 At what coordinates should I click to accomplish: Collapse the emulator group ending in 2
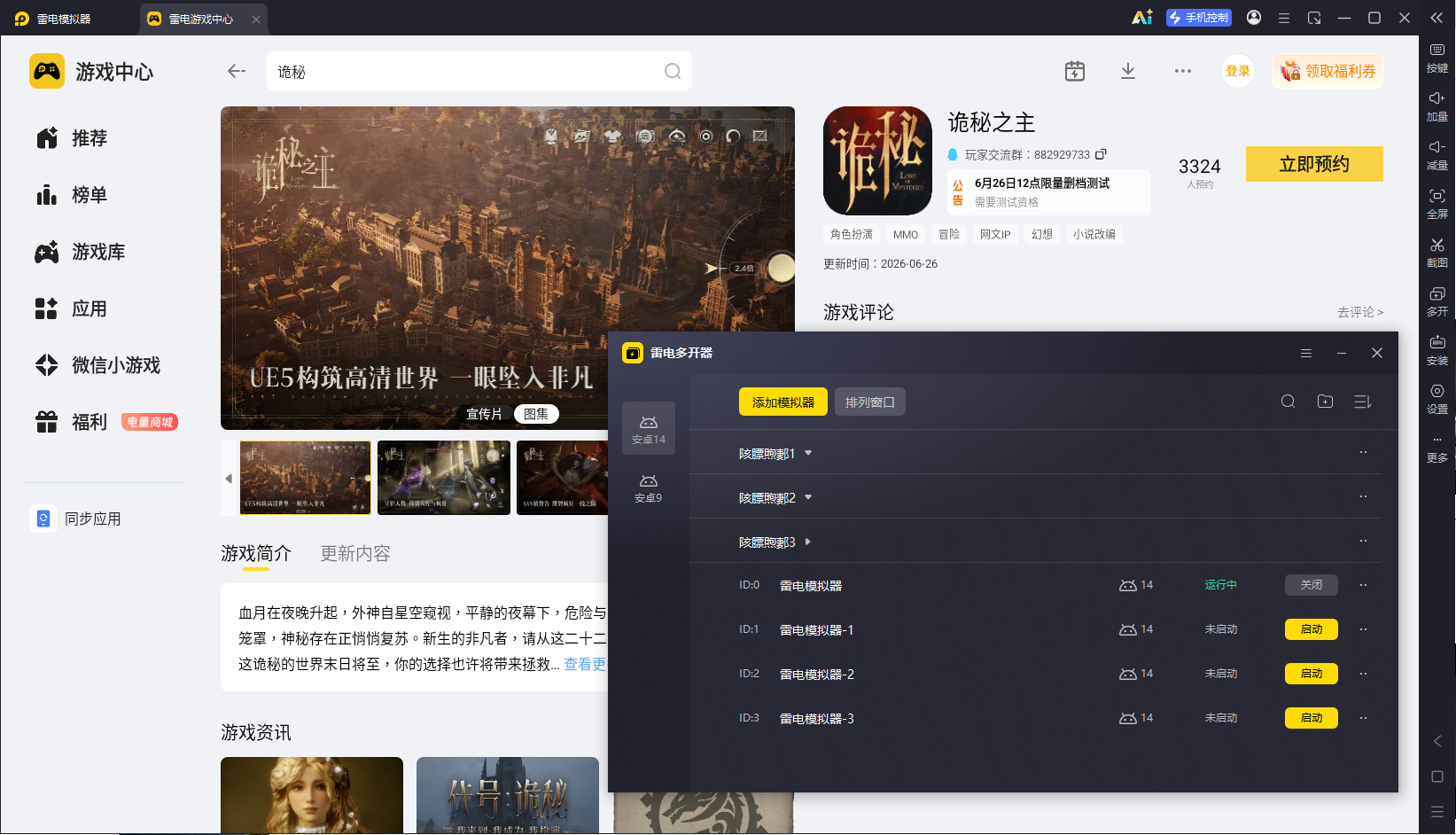[808, 497]
